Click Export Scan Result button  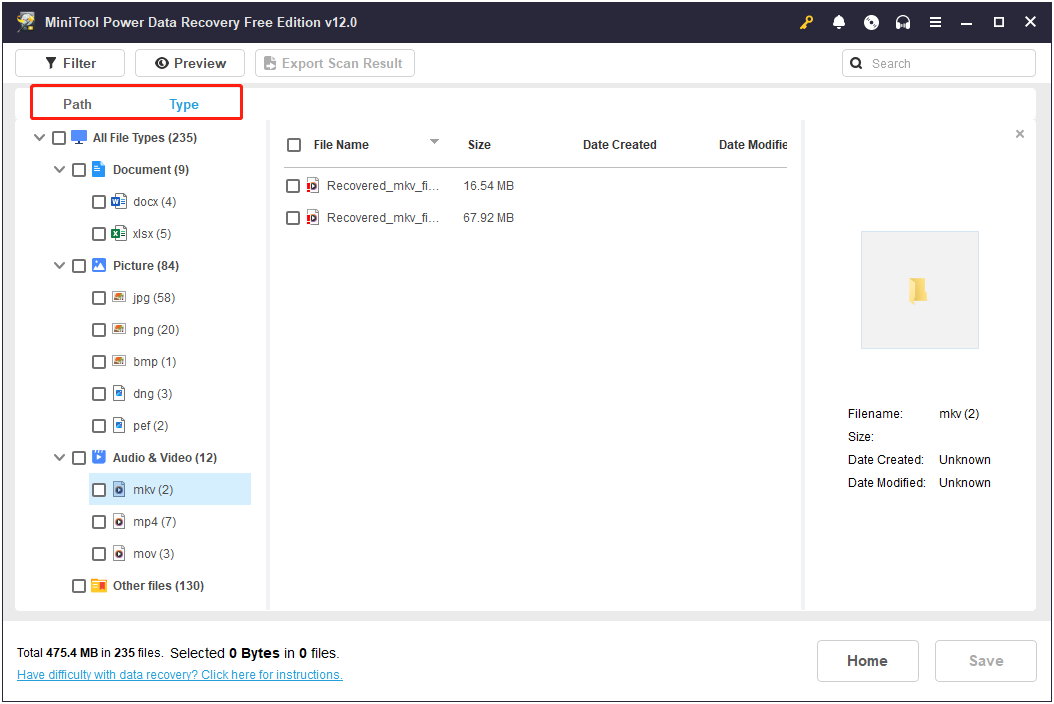click(x=335, y=63)
